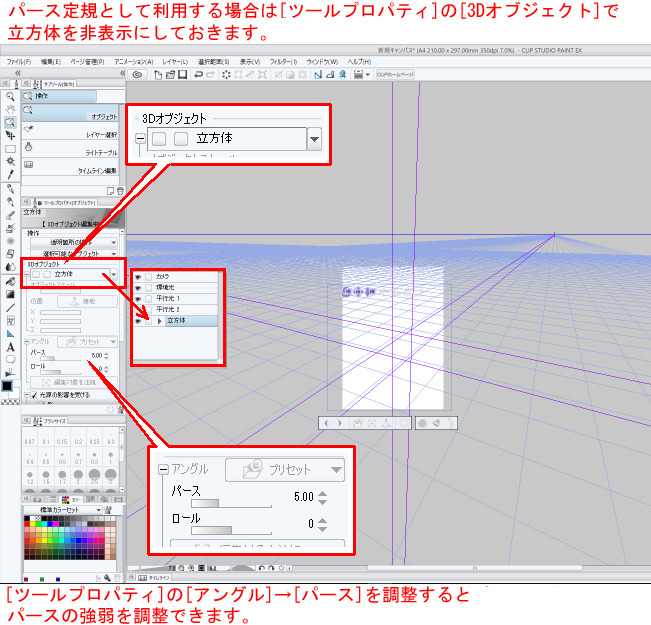Open the 立方体 object list dropdown arrow
The image size is (651, 625).
click(x=114, y=275)
